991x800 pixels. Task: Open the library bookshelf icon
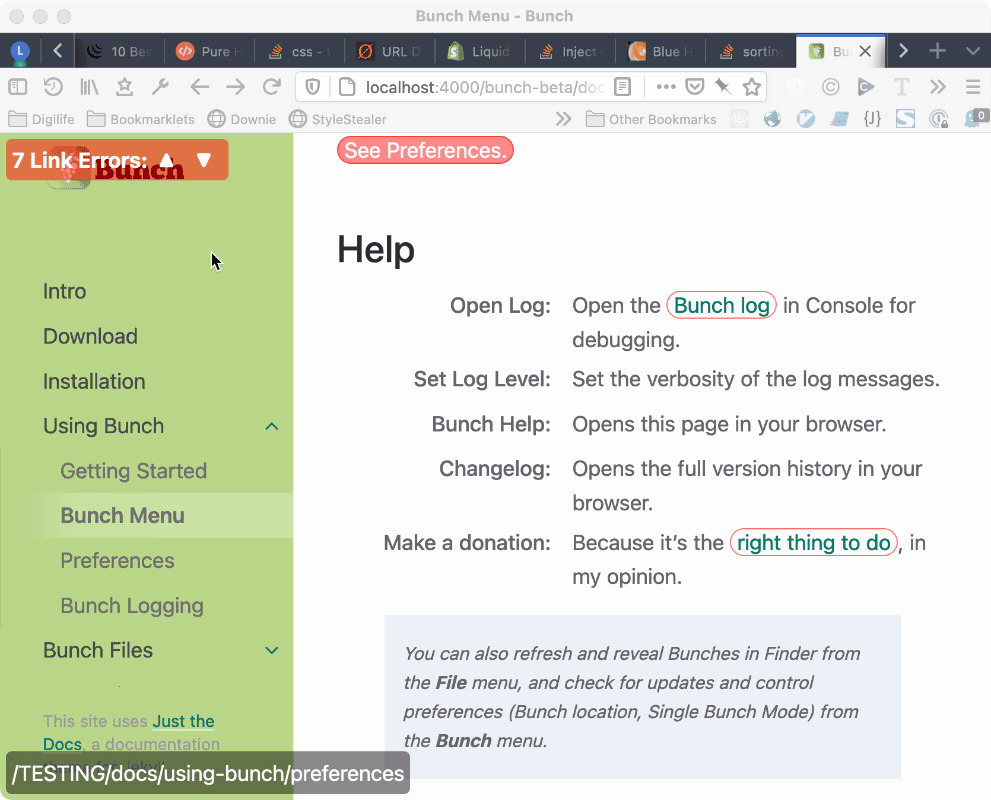(x=89, y=87)
